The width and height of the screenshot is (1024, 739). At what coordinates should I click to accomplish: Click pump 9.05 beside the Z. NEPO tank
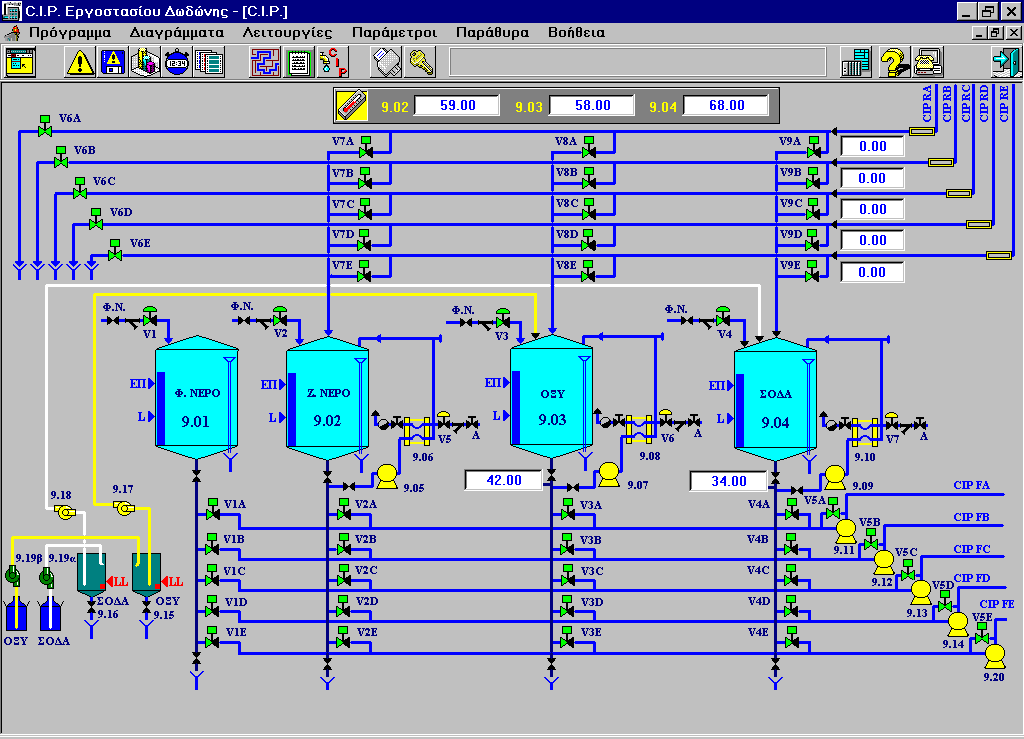[x=385, y=474]
